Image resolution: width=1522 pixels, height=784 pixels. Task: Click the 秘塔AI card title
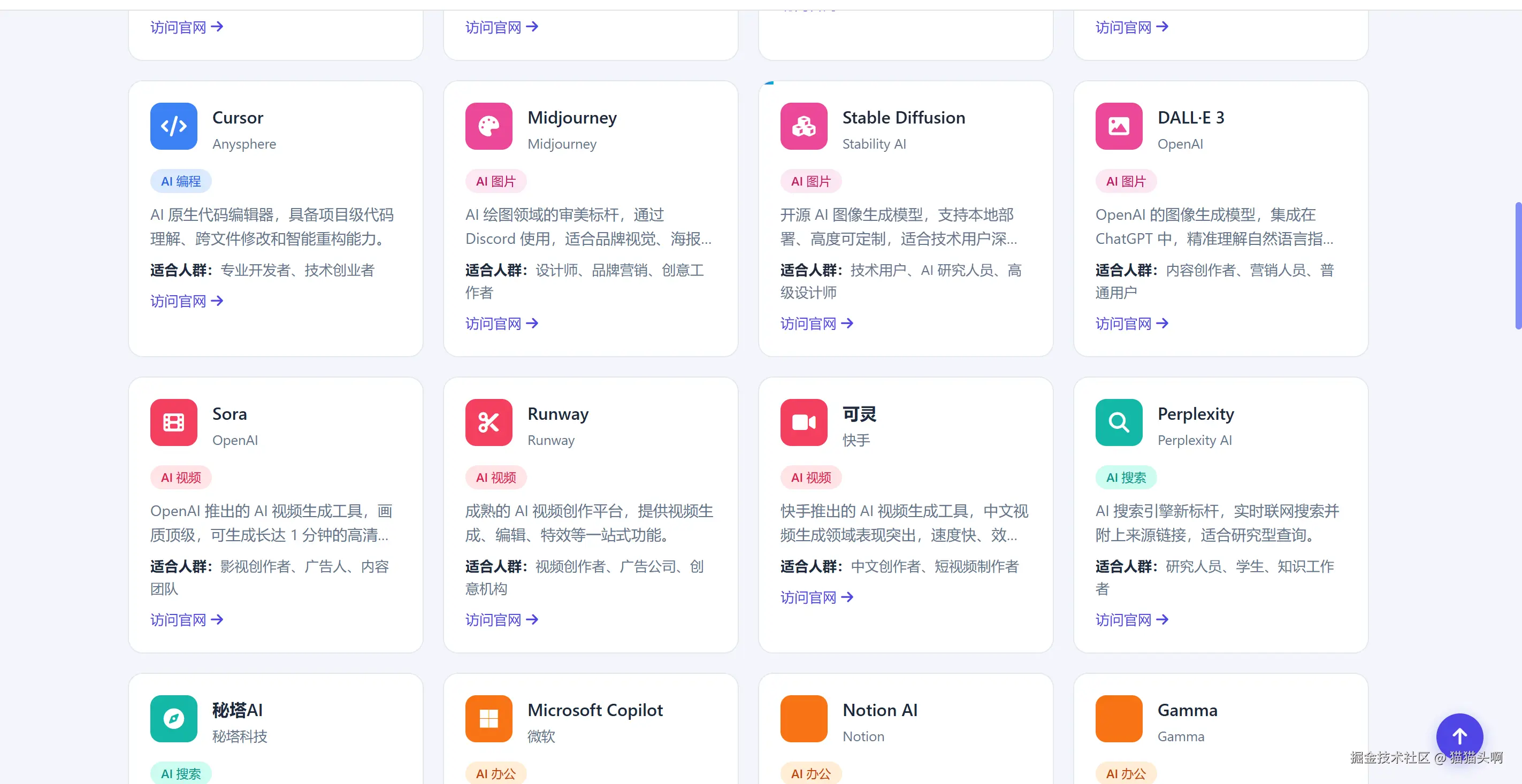(237, 710)
